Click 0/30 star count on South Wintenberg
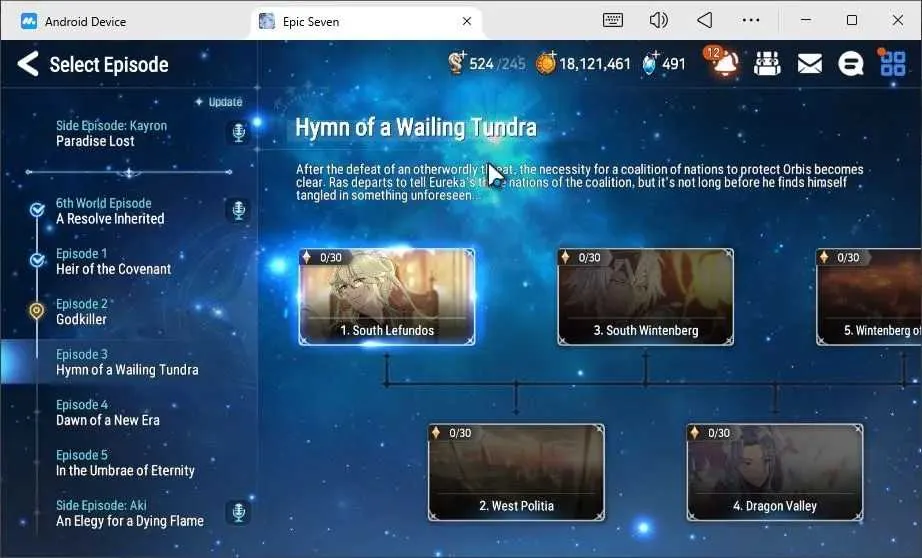This screenshot has width=922, height=558. (x=589, y=258)
